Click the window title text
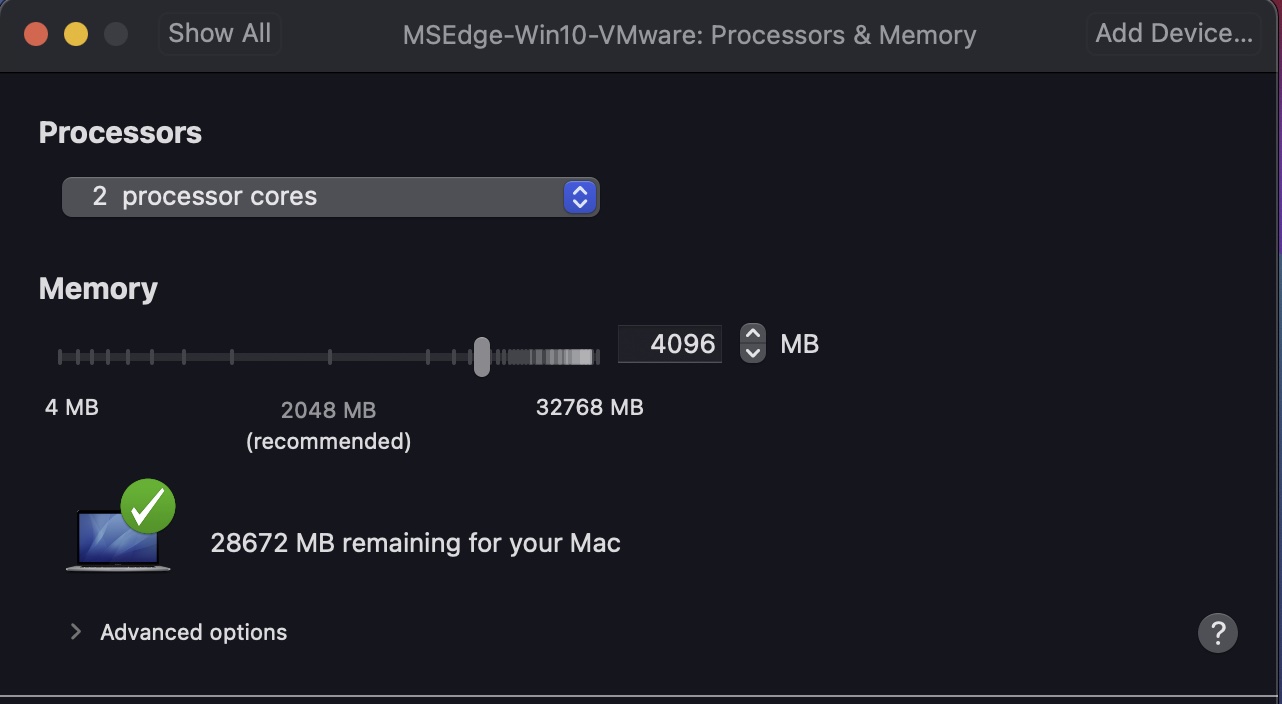Screen dimensions: 1282x704 click(689, 36)
